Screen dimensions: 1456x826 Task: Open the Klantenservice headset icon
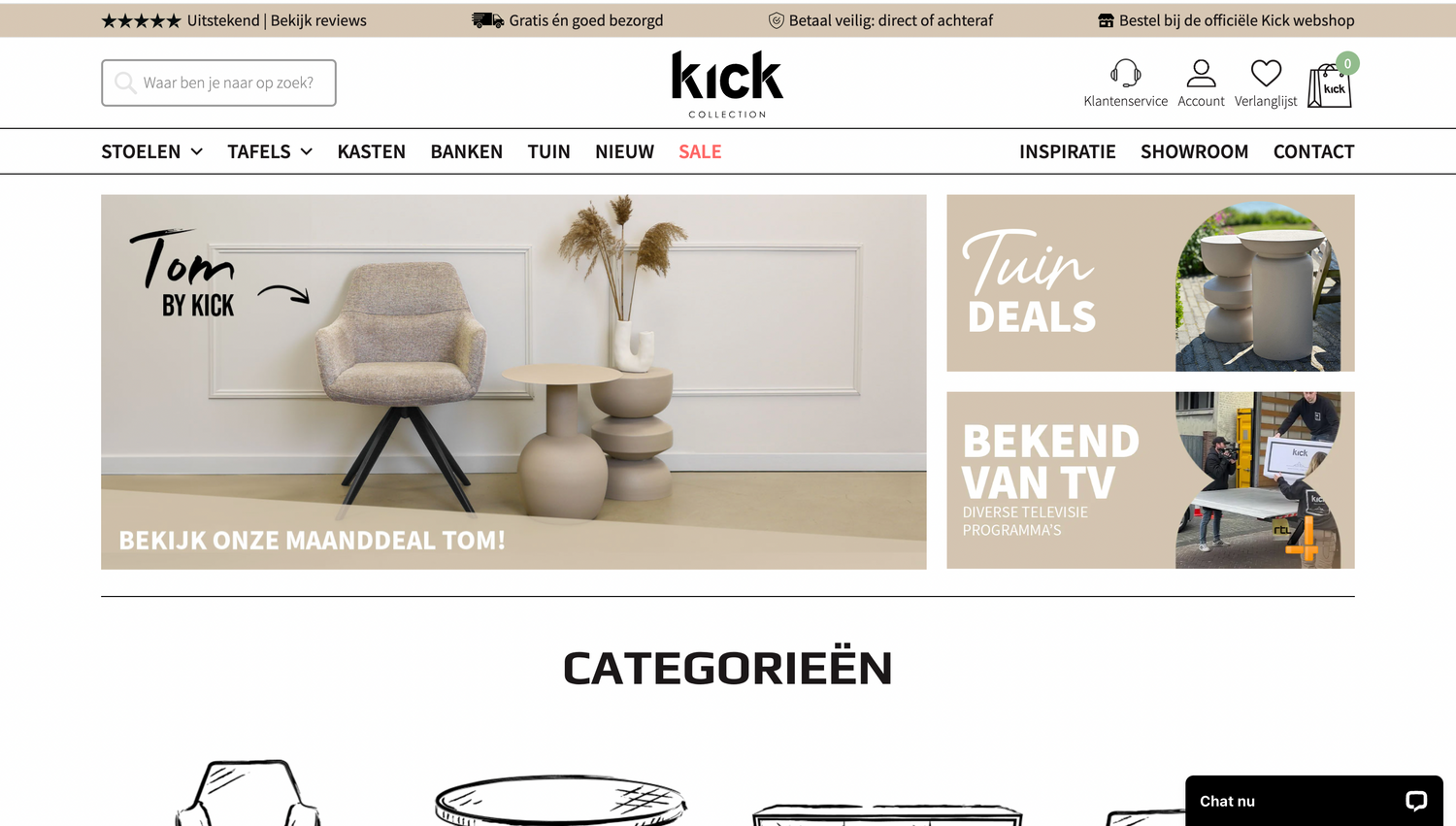[1125, 73]
